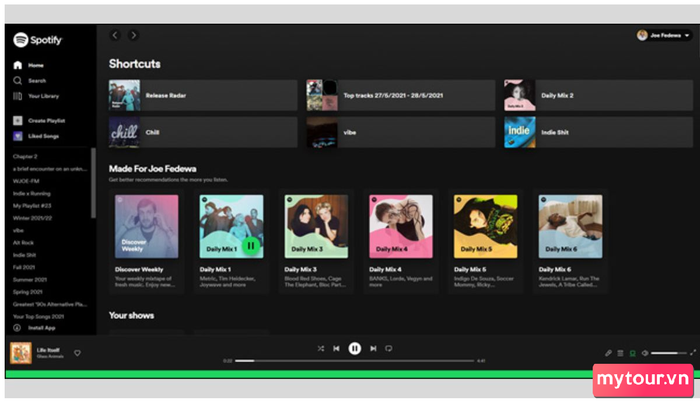Open the Daily Mix 3 cover
Image resolution: width=700 pixels, height=405 pixels.
click(x=316, y=226)
